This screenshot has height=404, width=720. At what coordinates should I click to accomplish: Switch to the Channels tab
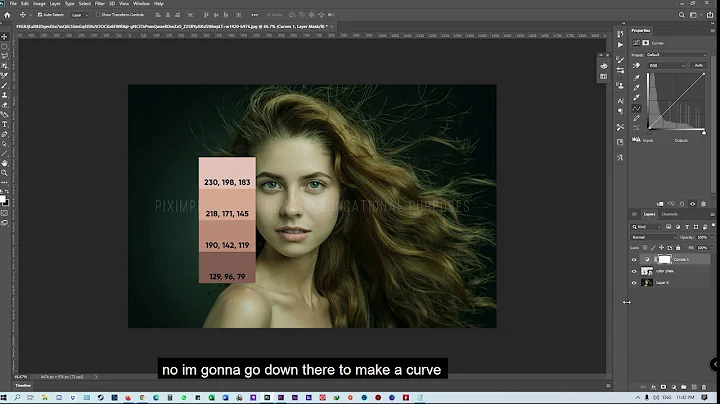coord(669,214)
